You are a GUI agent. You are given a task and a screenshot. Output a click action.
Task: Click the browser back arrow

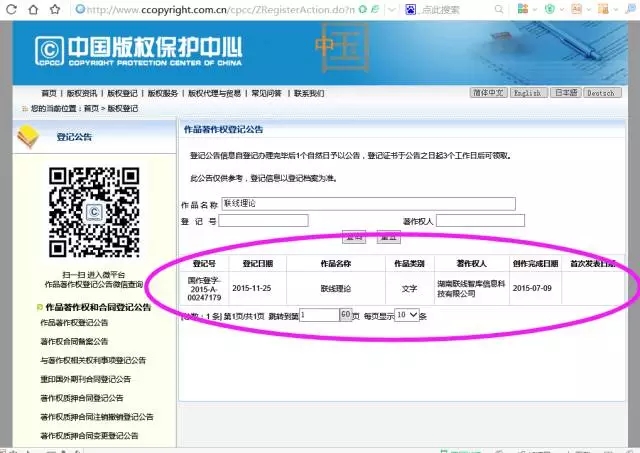click(9, 9)
